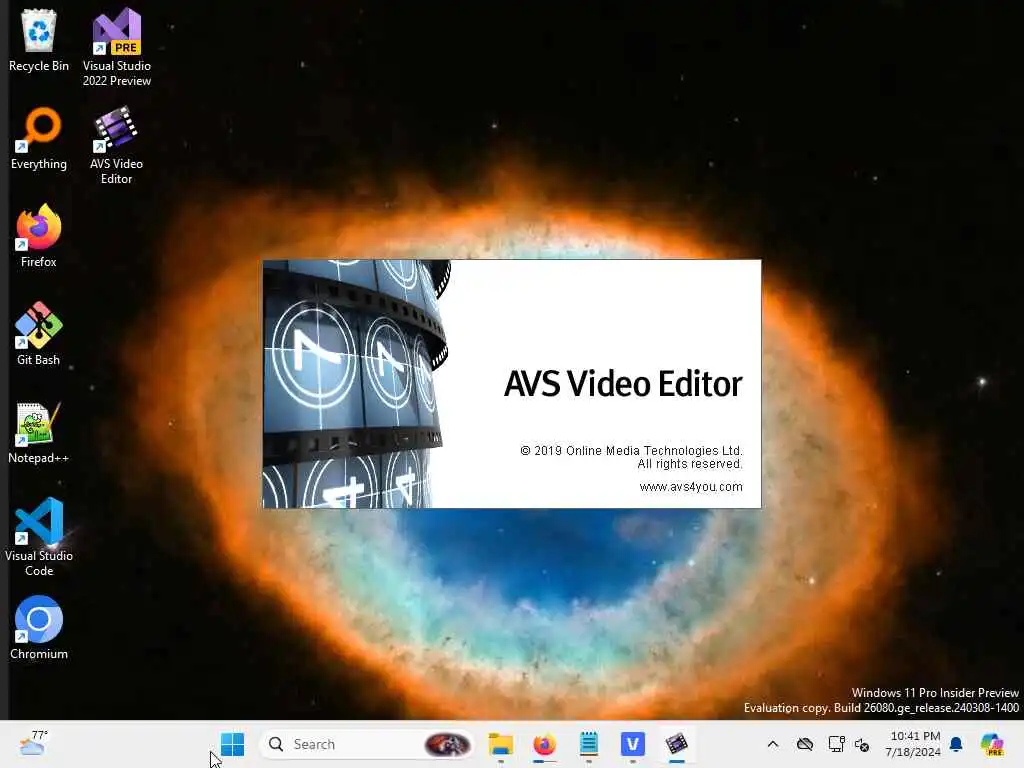Select the Notepad++ desktop shortcut
This screenshot has height=768, width=1024.
39,432
